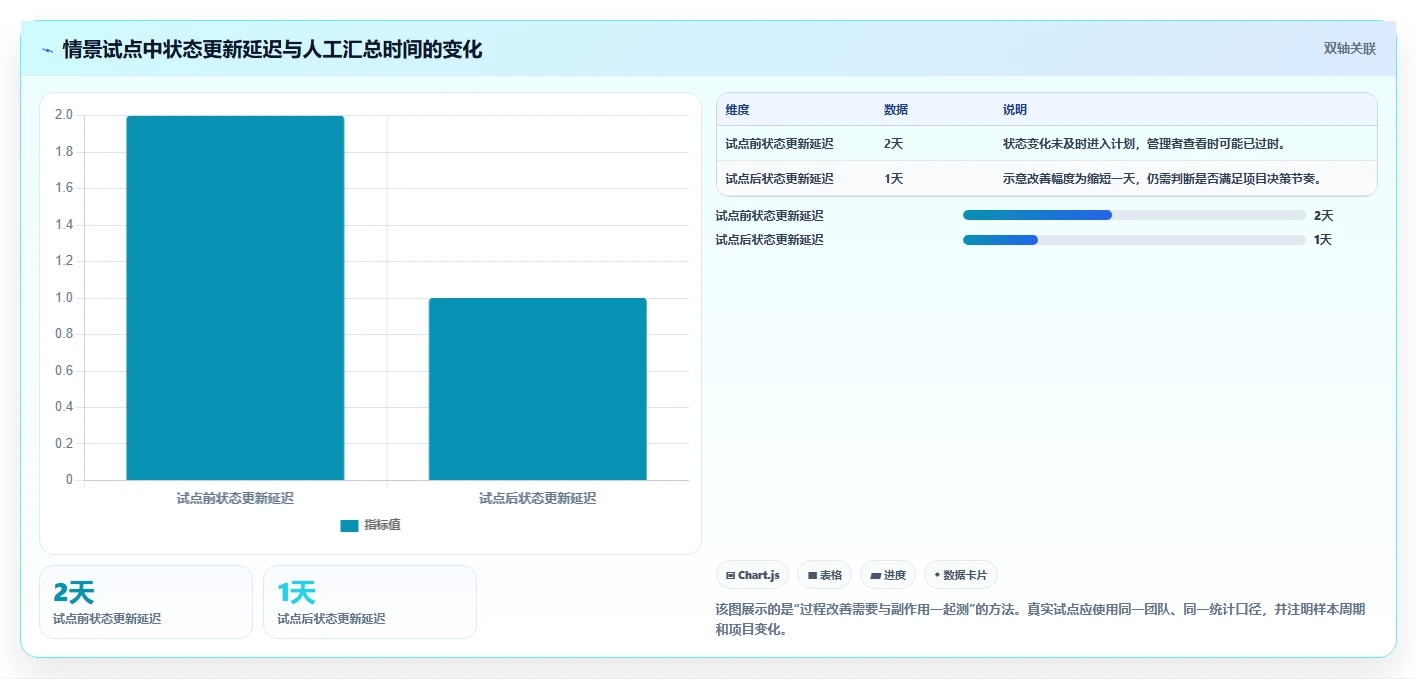This screenshot has height=679, width=1417.
Task: Click the Chart.js tag chip
Action: [752, 575]
